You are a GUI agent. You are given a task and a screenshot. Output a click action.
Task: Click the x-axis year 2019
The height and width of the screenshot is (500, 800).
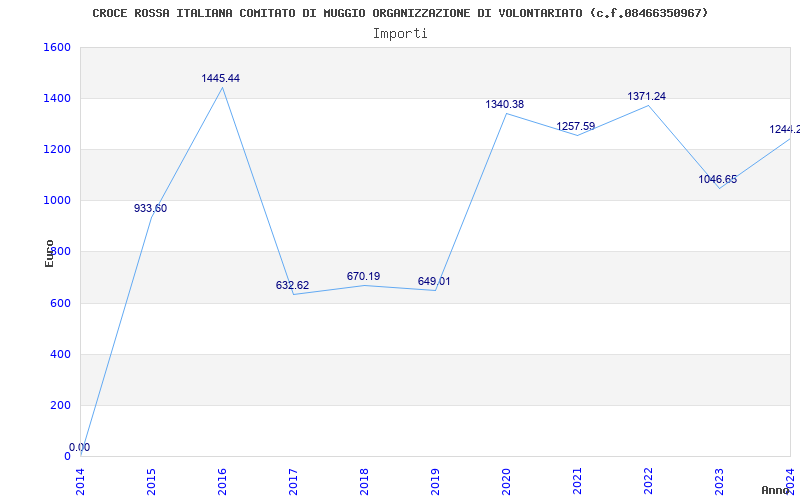pyautogui.click(x=435, y=481)
